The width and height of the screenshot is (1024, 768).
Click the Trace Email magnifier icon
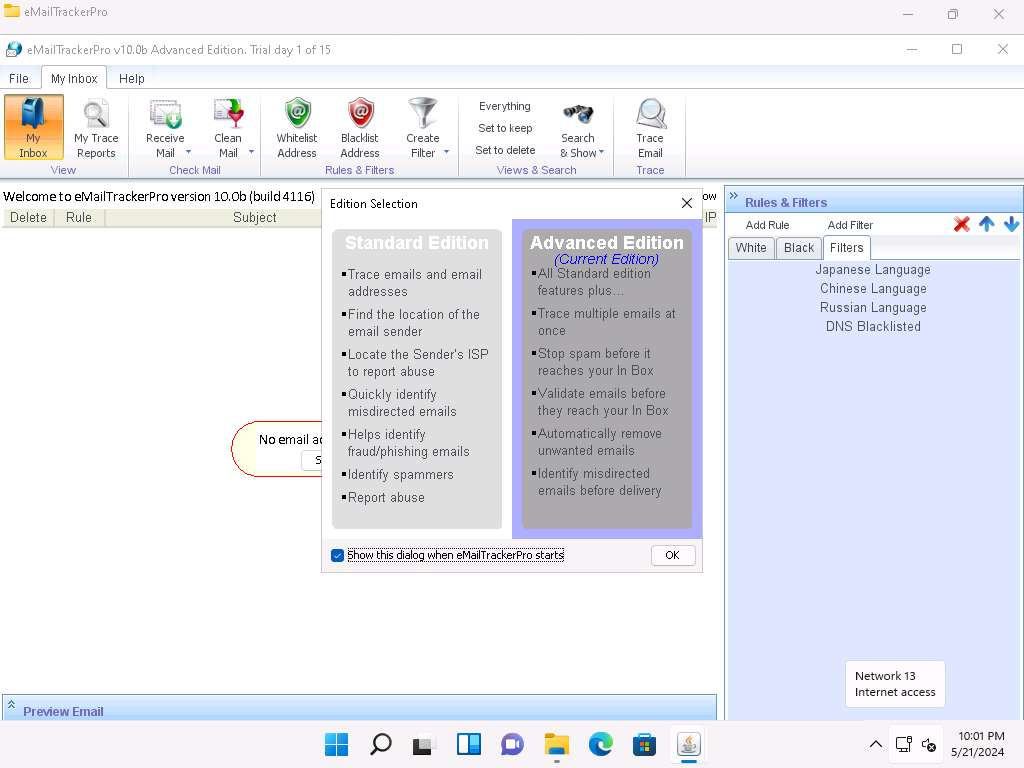coord(650,115)
